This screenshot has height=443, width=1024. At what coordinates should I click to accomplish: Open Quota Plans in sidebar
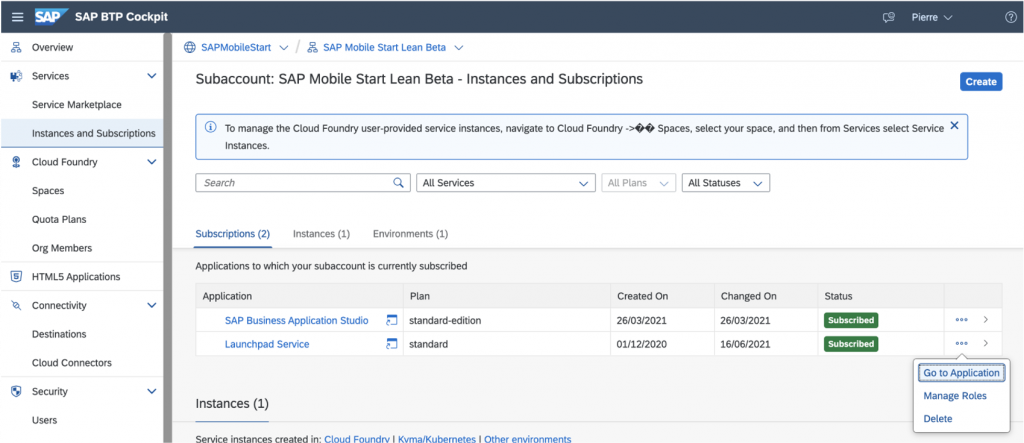[59, 220]
